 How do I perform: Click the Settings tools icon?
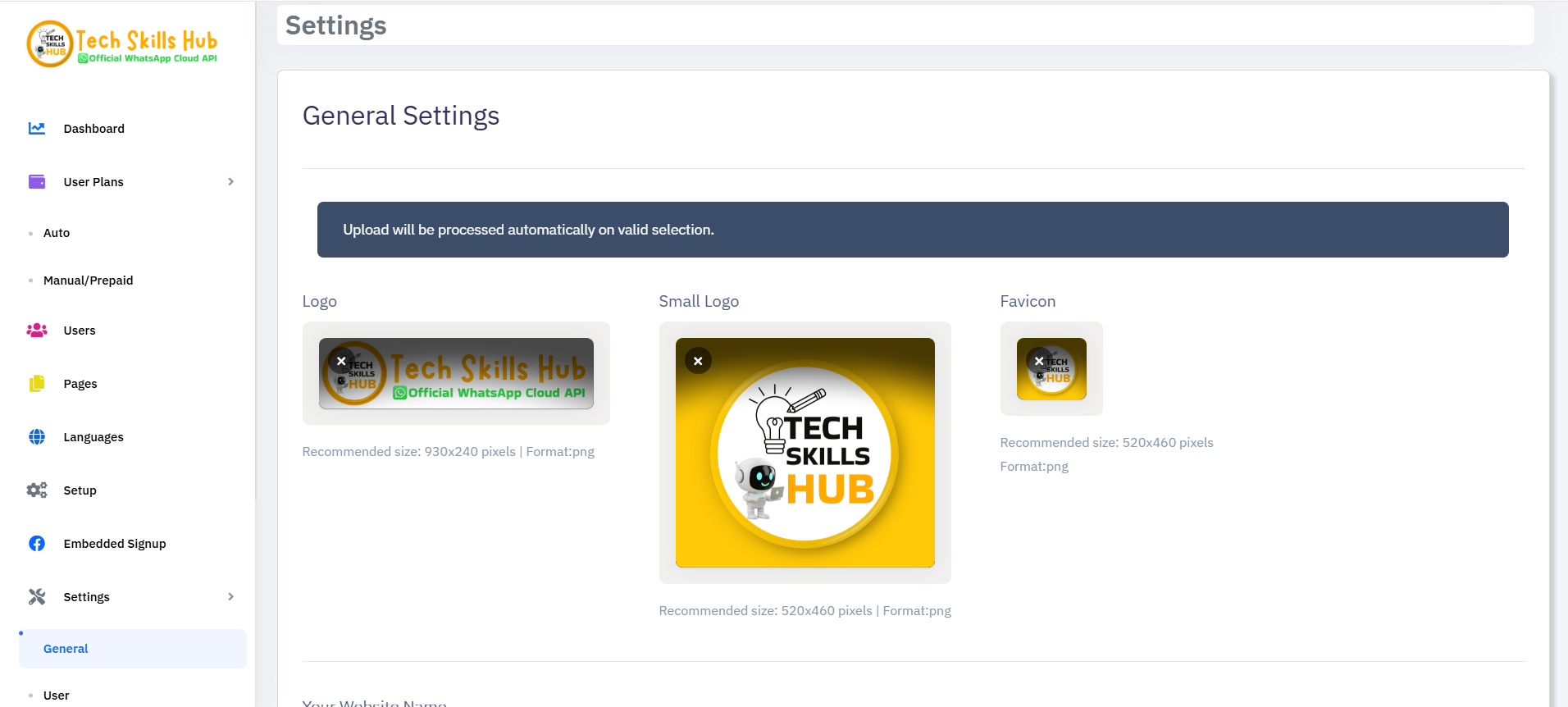coord(37,597)
